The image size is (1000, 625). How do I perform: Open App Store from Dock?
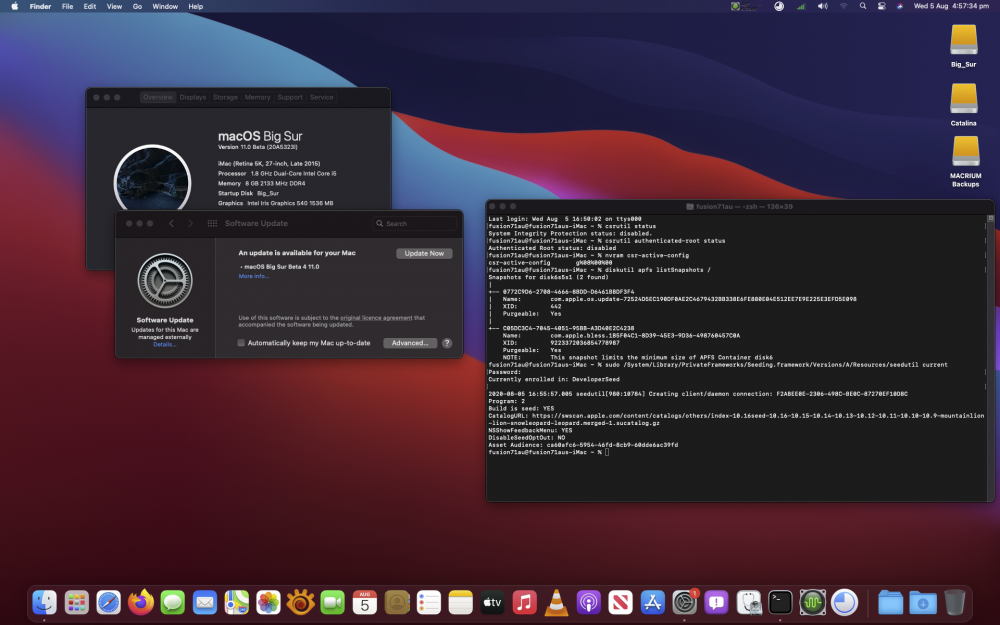[x=652, y=602]
